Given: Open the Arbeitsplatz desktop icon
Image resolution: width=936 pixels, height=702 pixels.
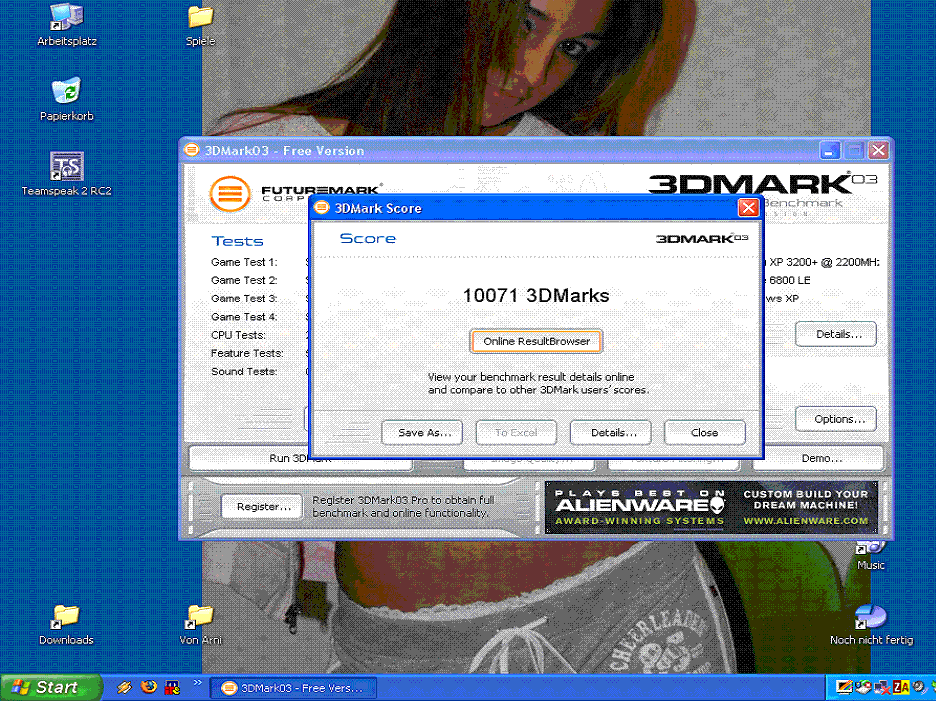Looking at the screenshot, I should [x=66, y=25].
